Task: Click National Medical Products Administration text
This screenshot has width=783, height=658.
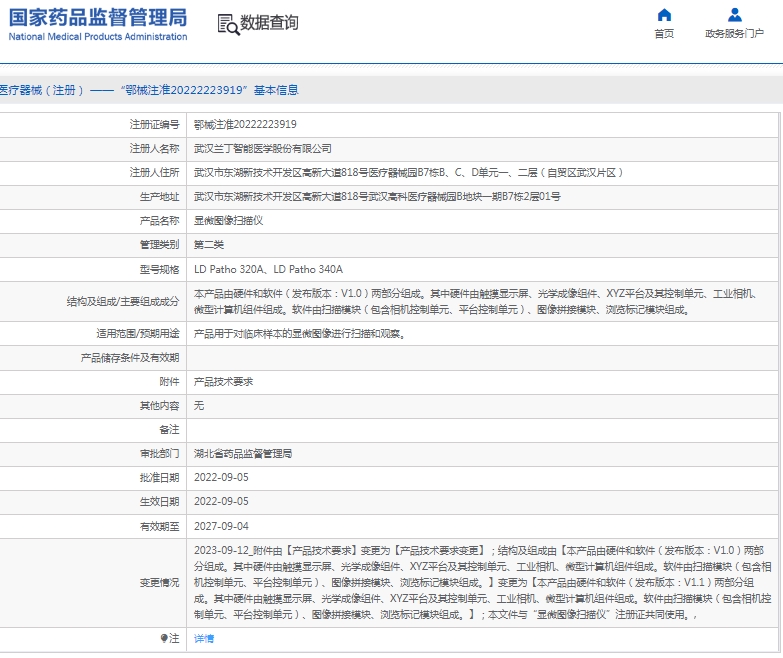Action: [98, 36]
